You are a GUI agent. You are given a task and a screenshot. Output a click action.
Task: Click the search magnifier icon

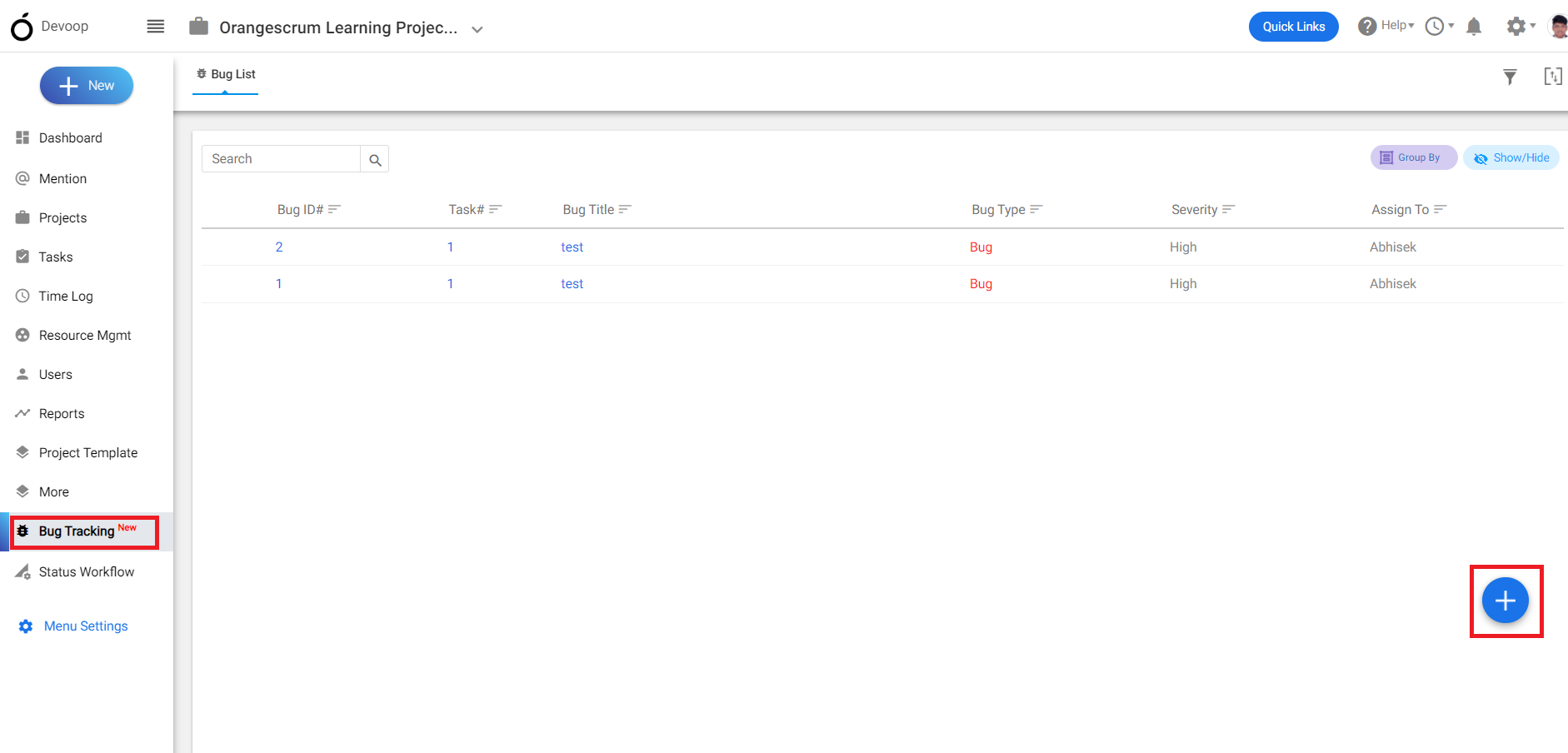pos(375,160)
